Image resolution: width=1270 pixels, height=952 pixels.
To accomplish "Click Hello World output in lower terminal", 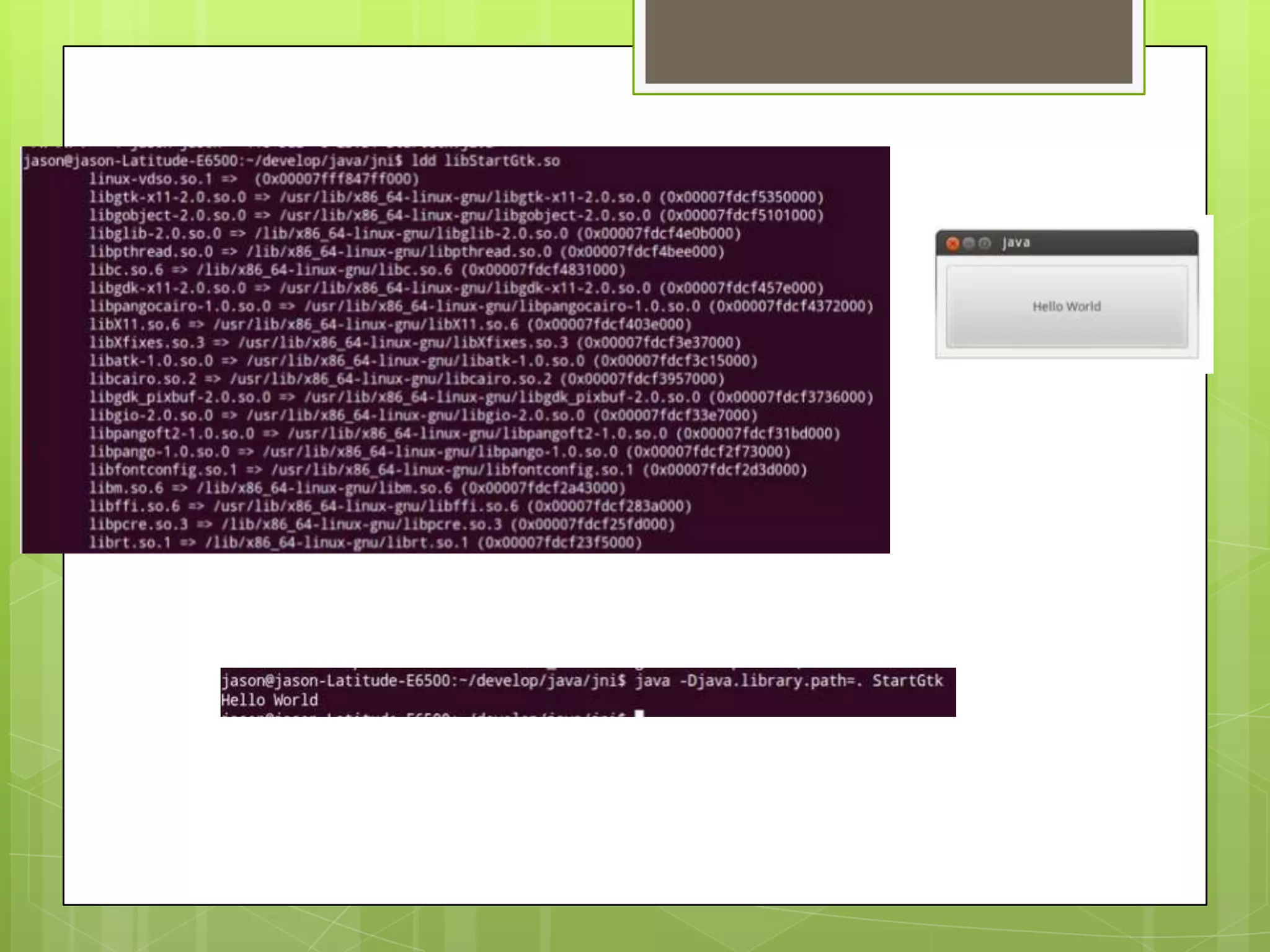I will pos(270,700).
